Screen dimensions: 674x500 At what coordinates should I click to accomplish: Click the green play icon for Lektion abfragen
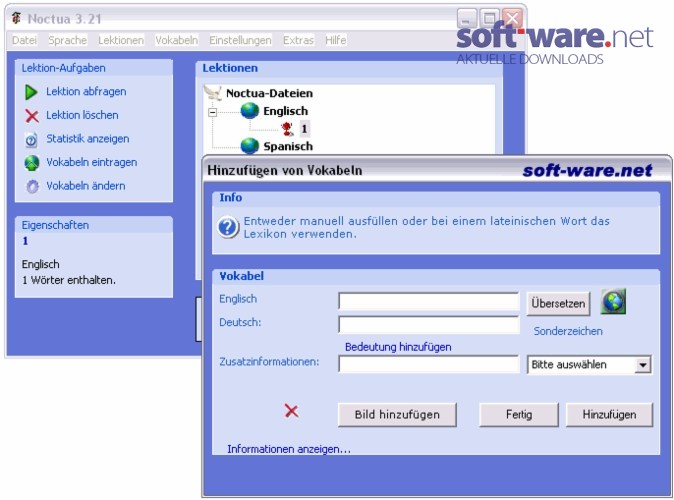31,92
